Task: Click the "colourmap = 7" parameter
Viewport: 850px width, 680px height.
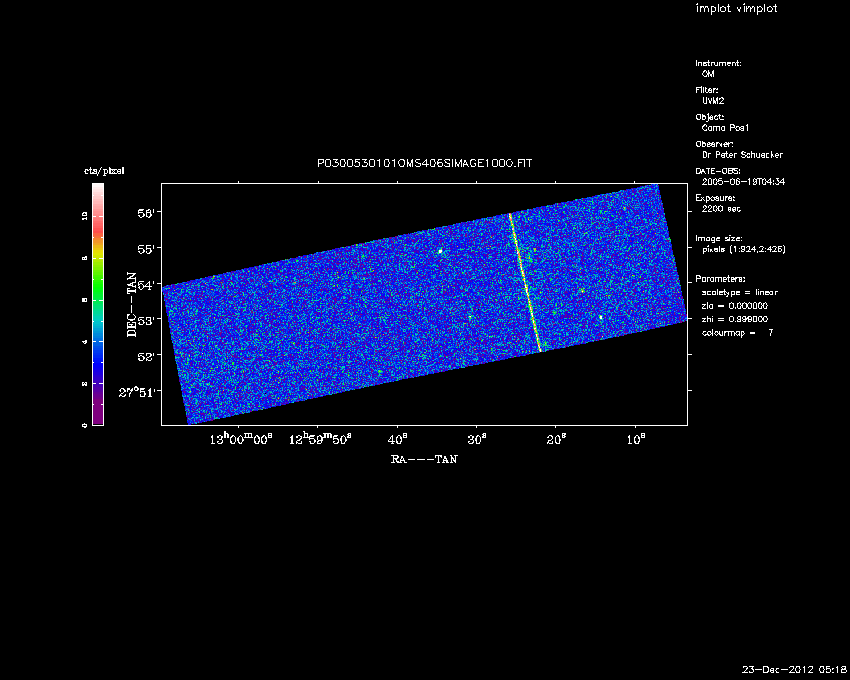Action: click(x=738, y=331)
